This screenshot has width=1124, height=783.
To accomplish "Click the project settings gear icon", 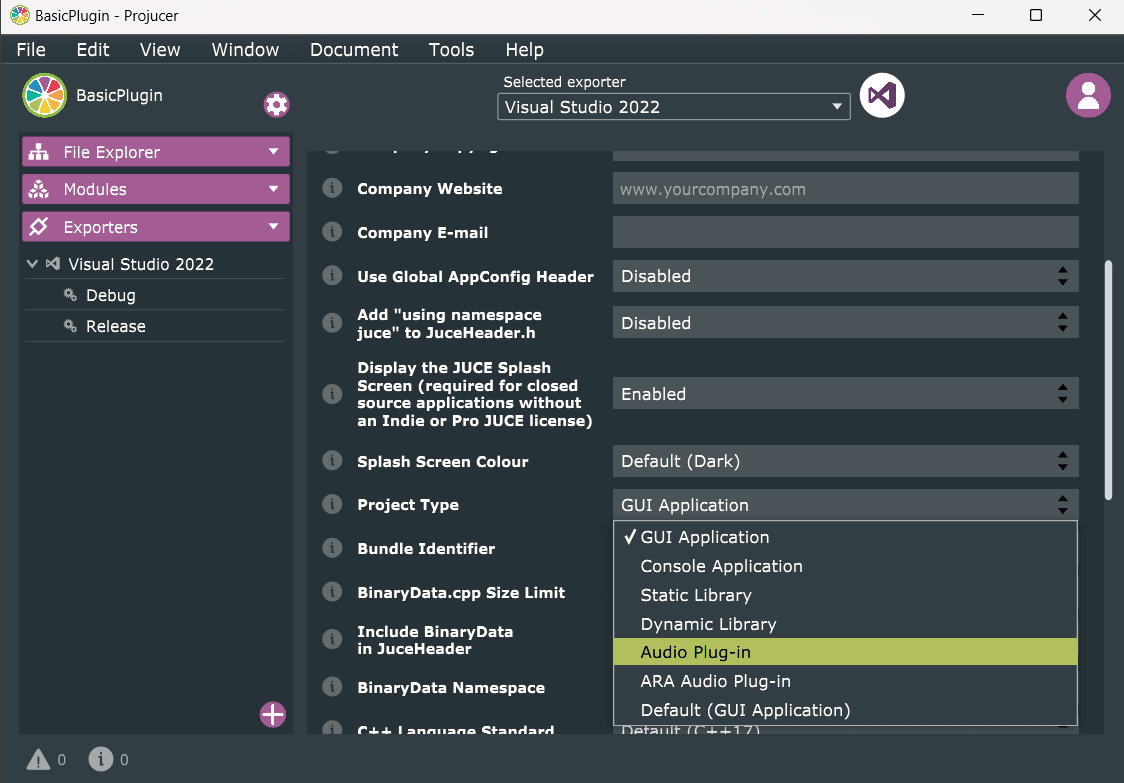I will pyautogui.click(x=276, y=104).
